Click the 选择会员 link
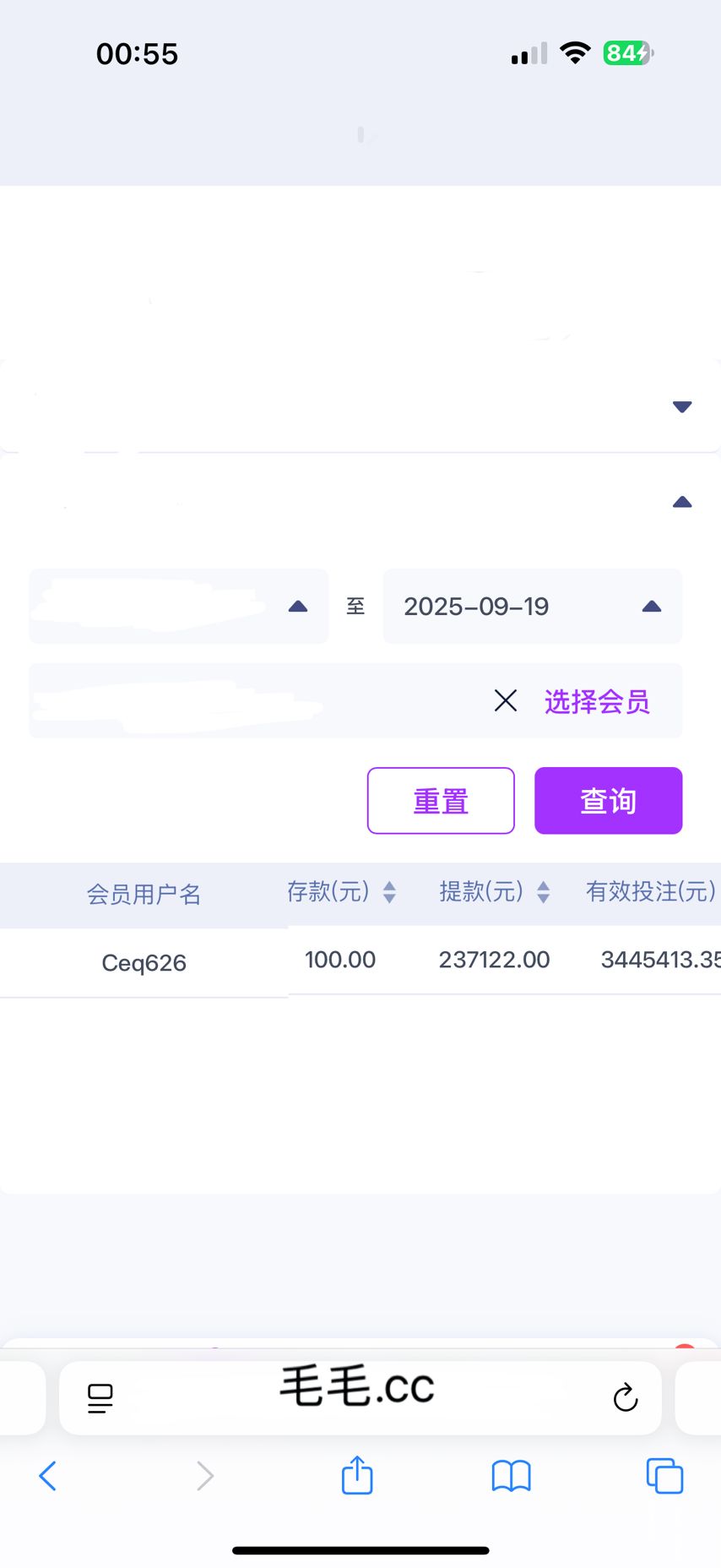Viewport: 721px width, 1568px height. [597, 701]
